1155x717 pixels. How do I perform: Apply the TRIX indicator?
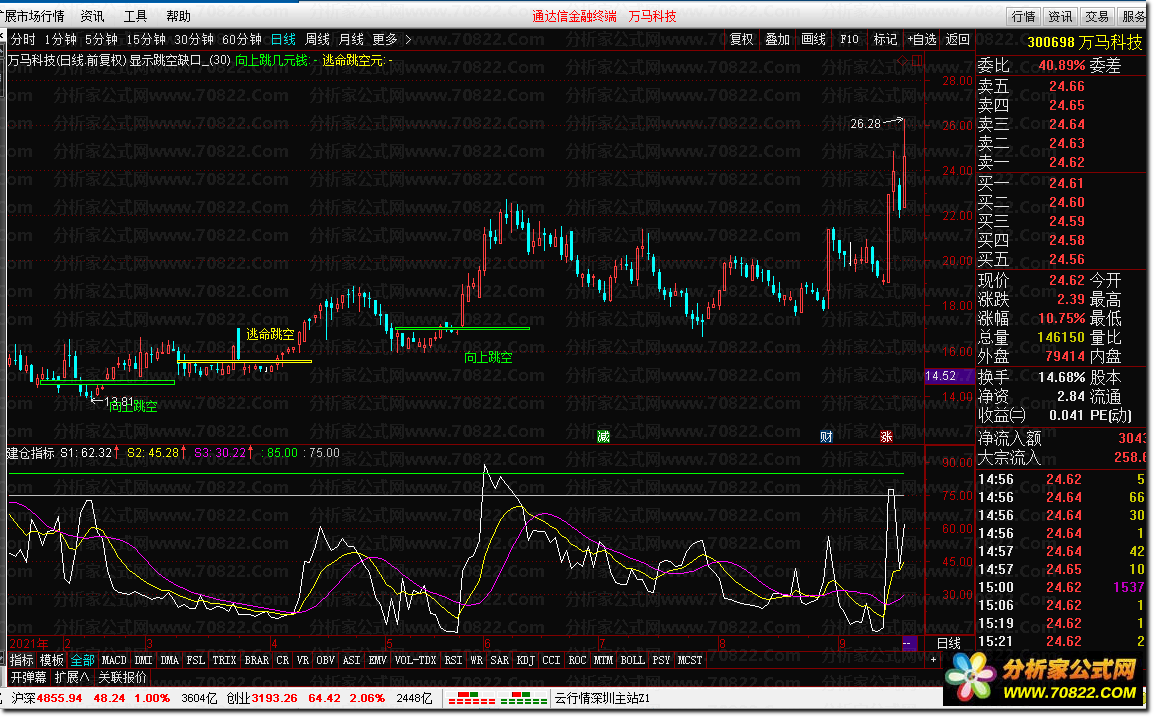(224, 660)
